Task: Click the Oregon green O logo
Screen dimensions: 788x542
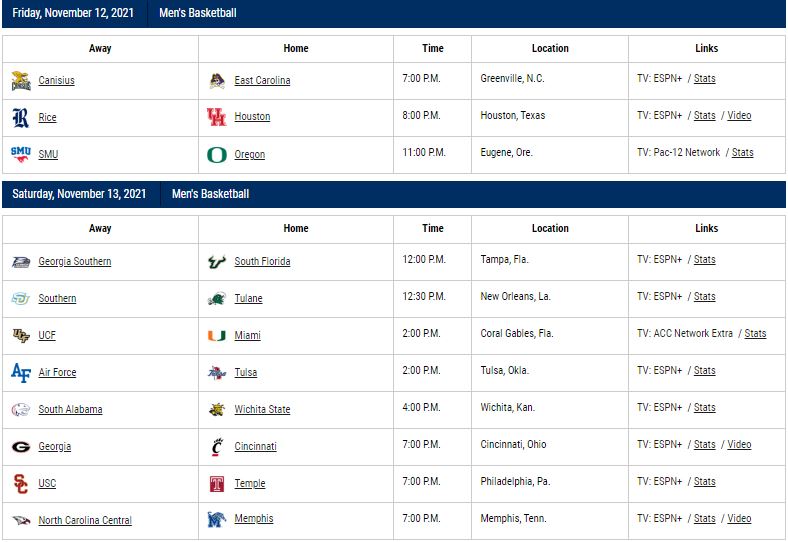Action: (x=217, y=155)
